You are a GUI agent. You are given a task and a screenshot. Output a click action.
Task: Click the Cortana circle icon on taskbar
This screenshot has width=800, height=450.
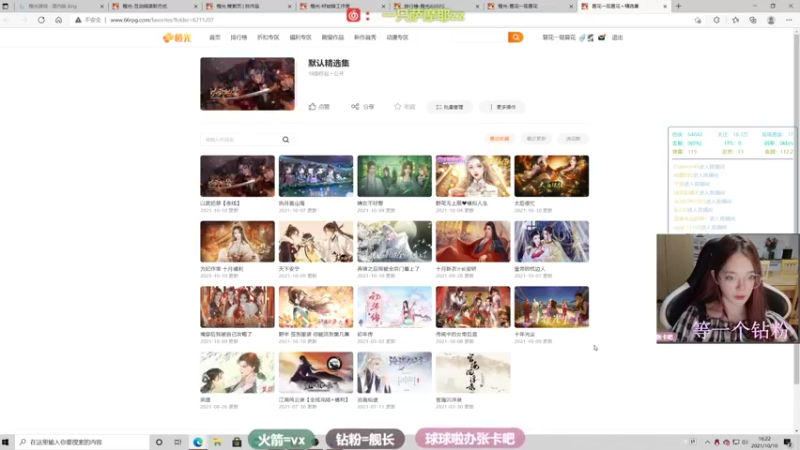coord(159,442)
